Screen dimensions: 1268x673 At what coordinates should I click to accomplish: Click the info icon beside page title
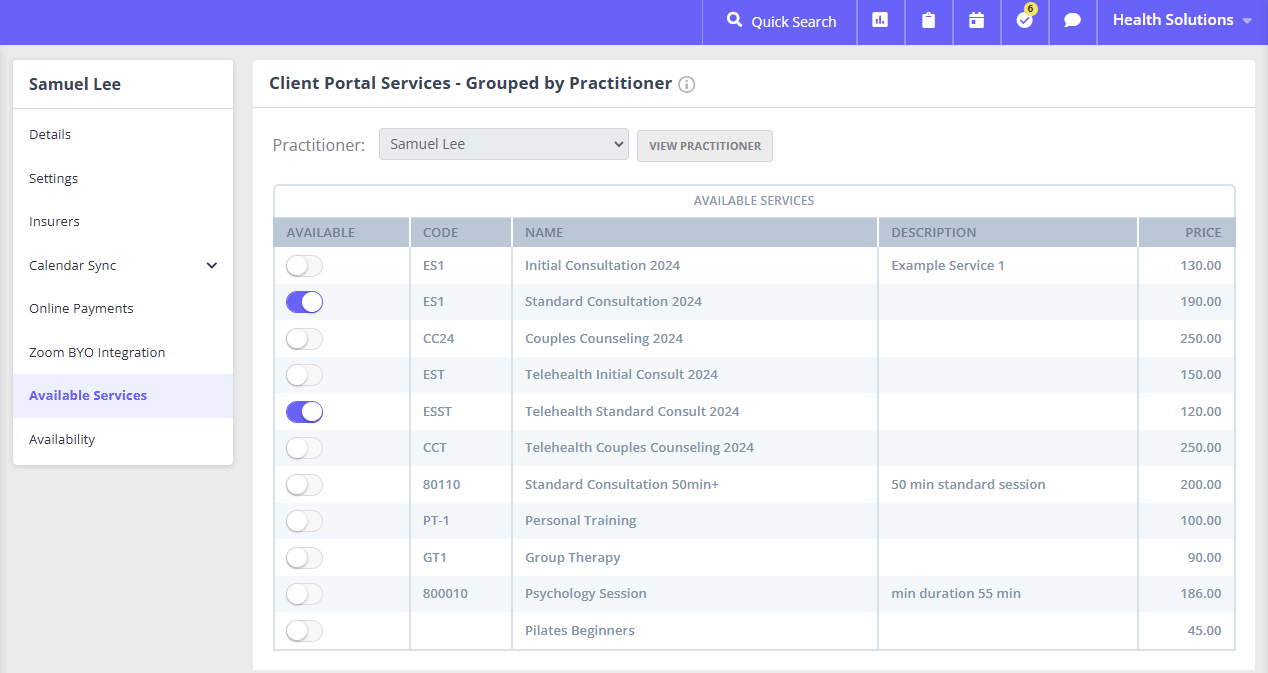click(686, 85)
